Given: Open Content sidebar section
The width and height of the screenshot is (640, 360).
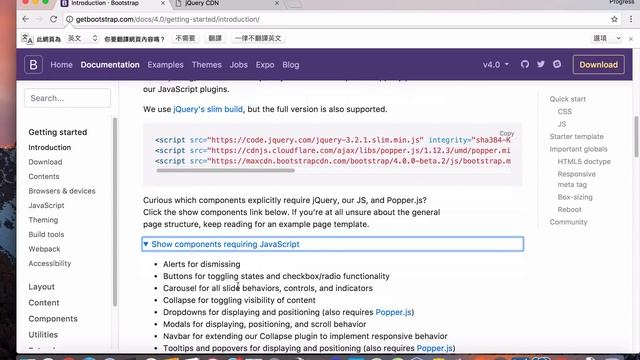Looking at the screenshot, I should 44,302.
